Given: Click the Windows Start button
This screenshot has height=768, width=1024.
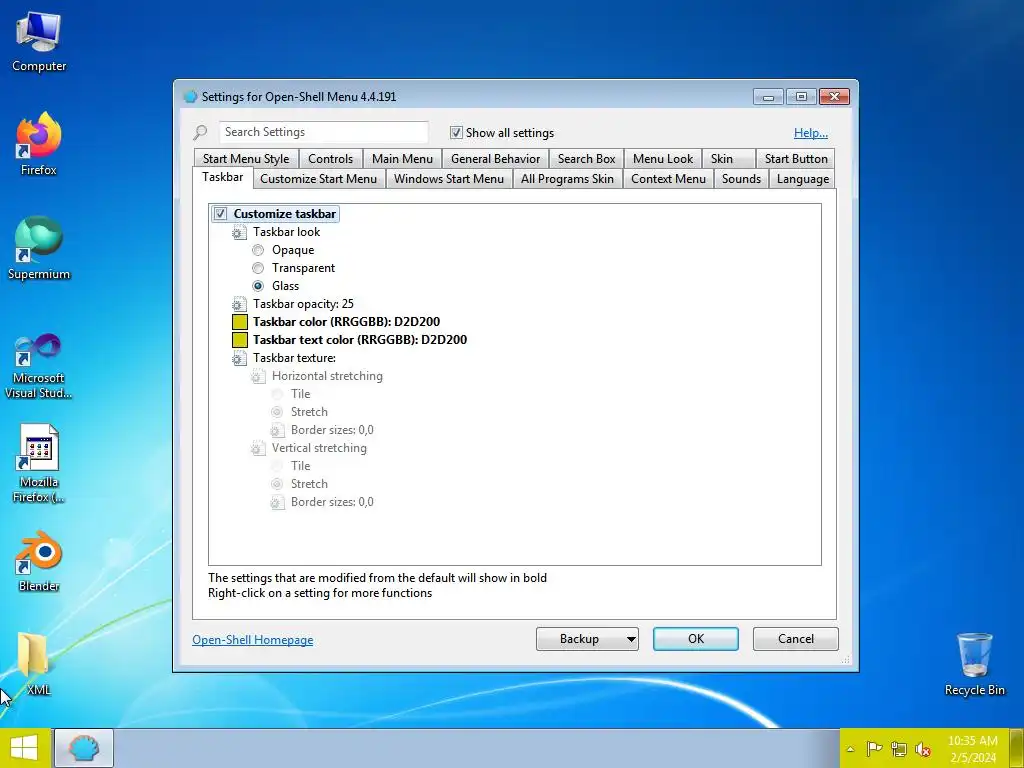Looking at the screenshot, I should [24, 748].
